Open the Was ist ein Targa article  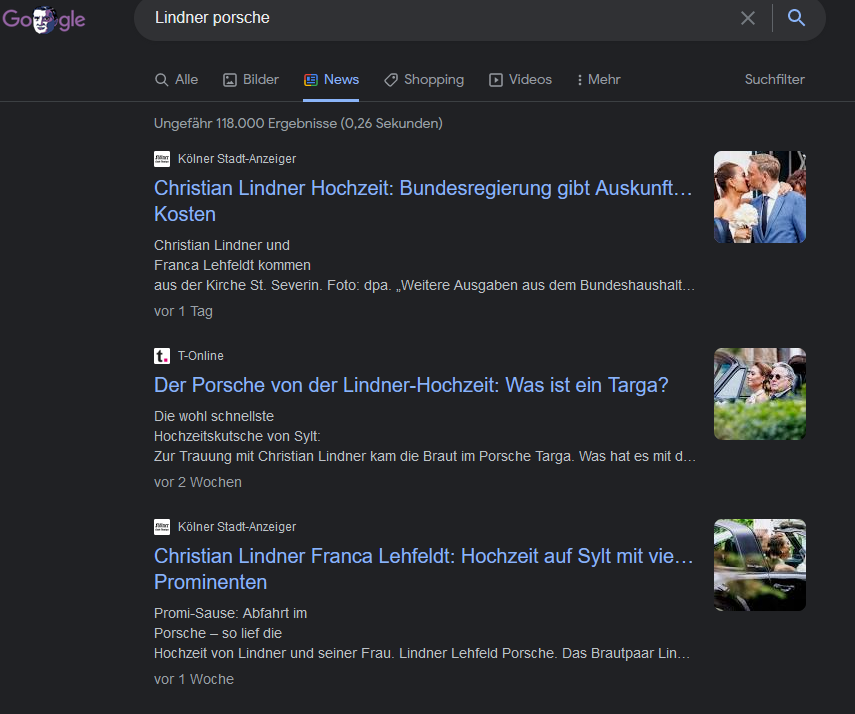[x=411, y=385]
